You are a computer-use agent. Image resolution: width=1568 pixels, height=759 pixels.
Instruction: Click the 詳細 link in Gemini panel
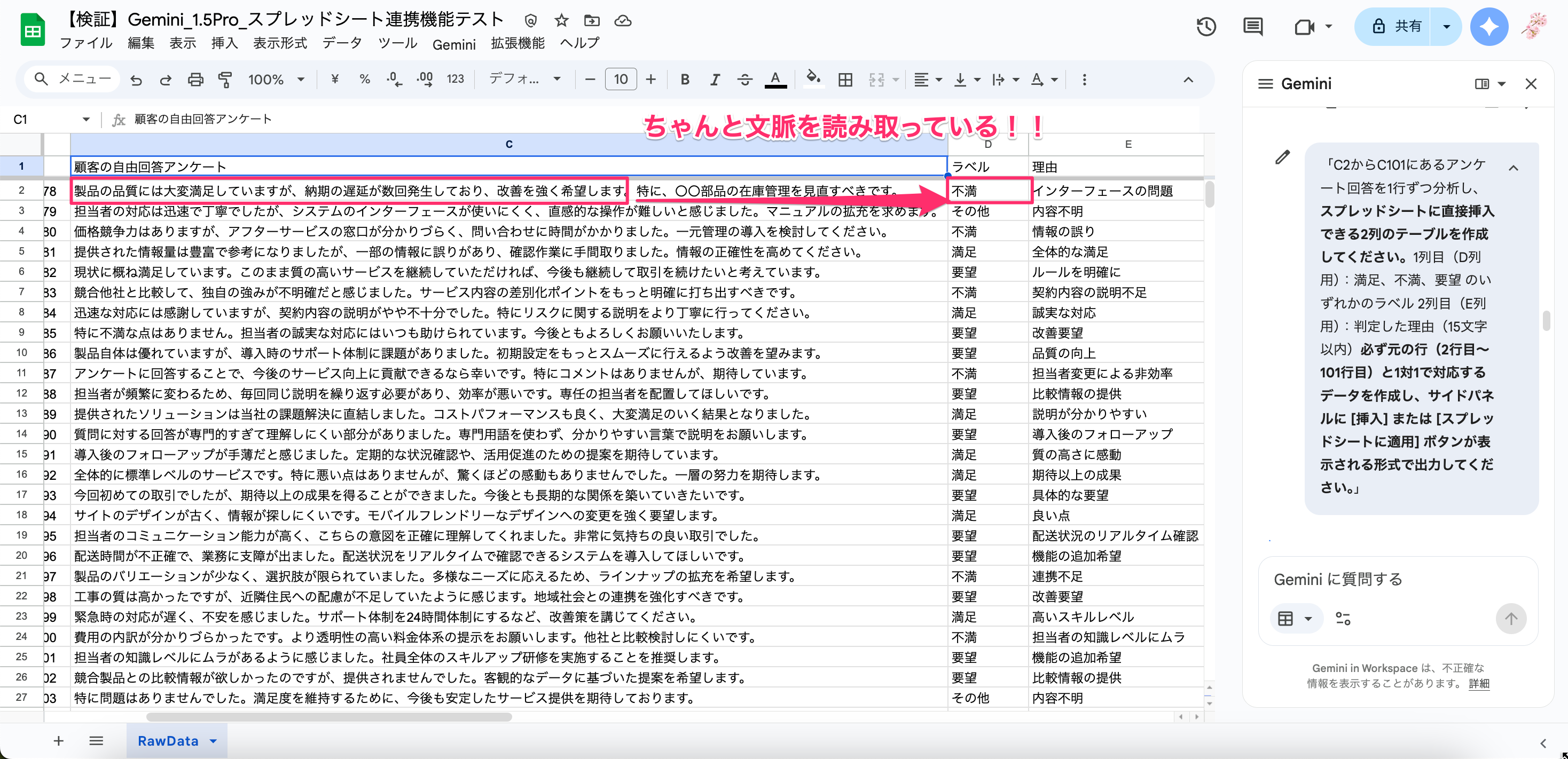point(1479,684)
